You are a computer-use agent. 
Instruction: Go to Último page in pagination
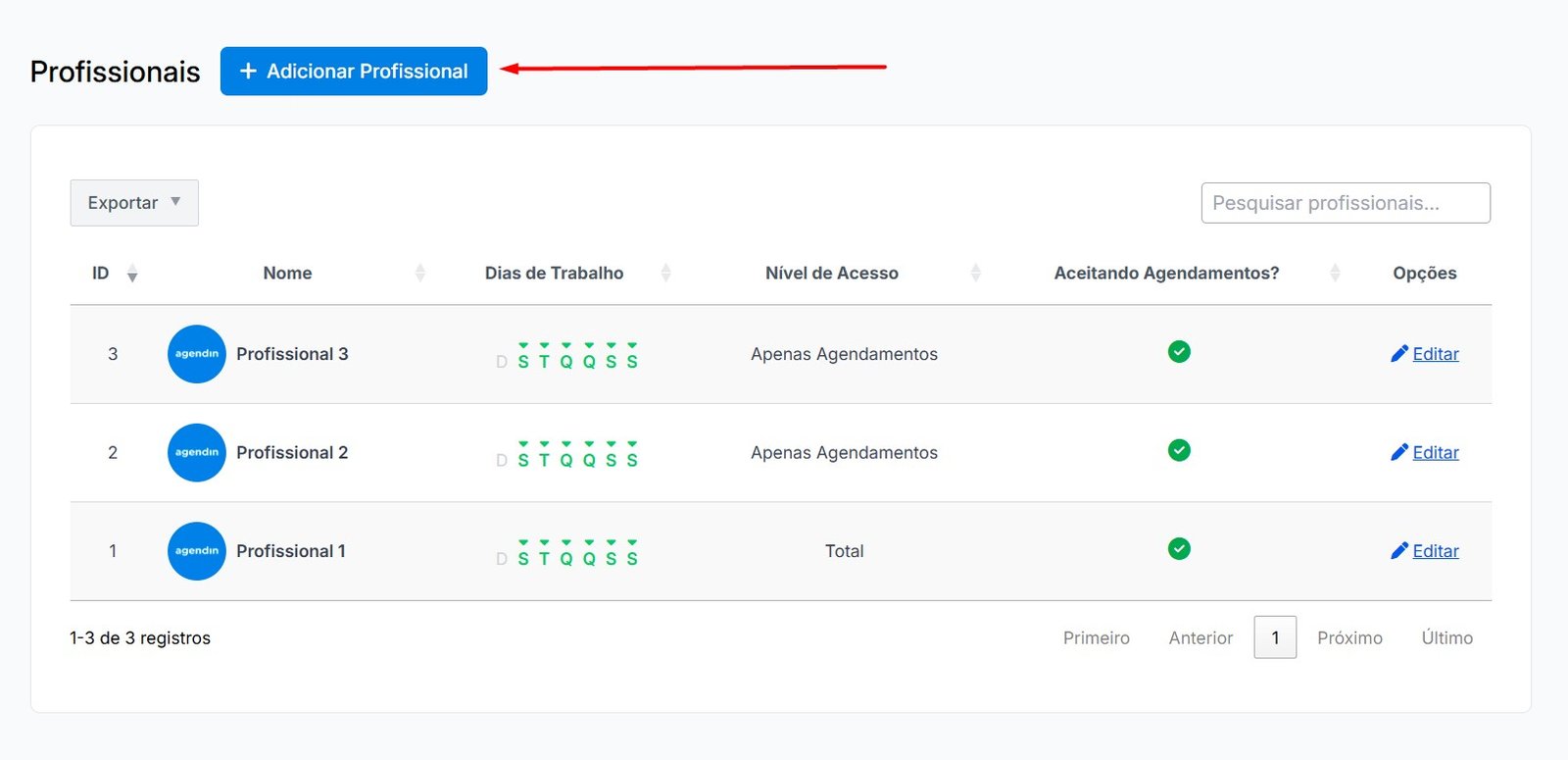click(x=1446, y=637)
